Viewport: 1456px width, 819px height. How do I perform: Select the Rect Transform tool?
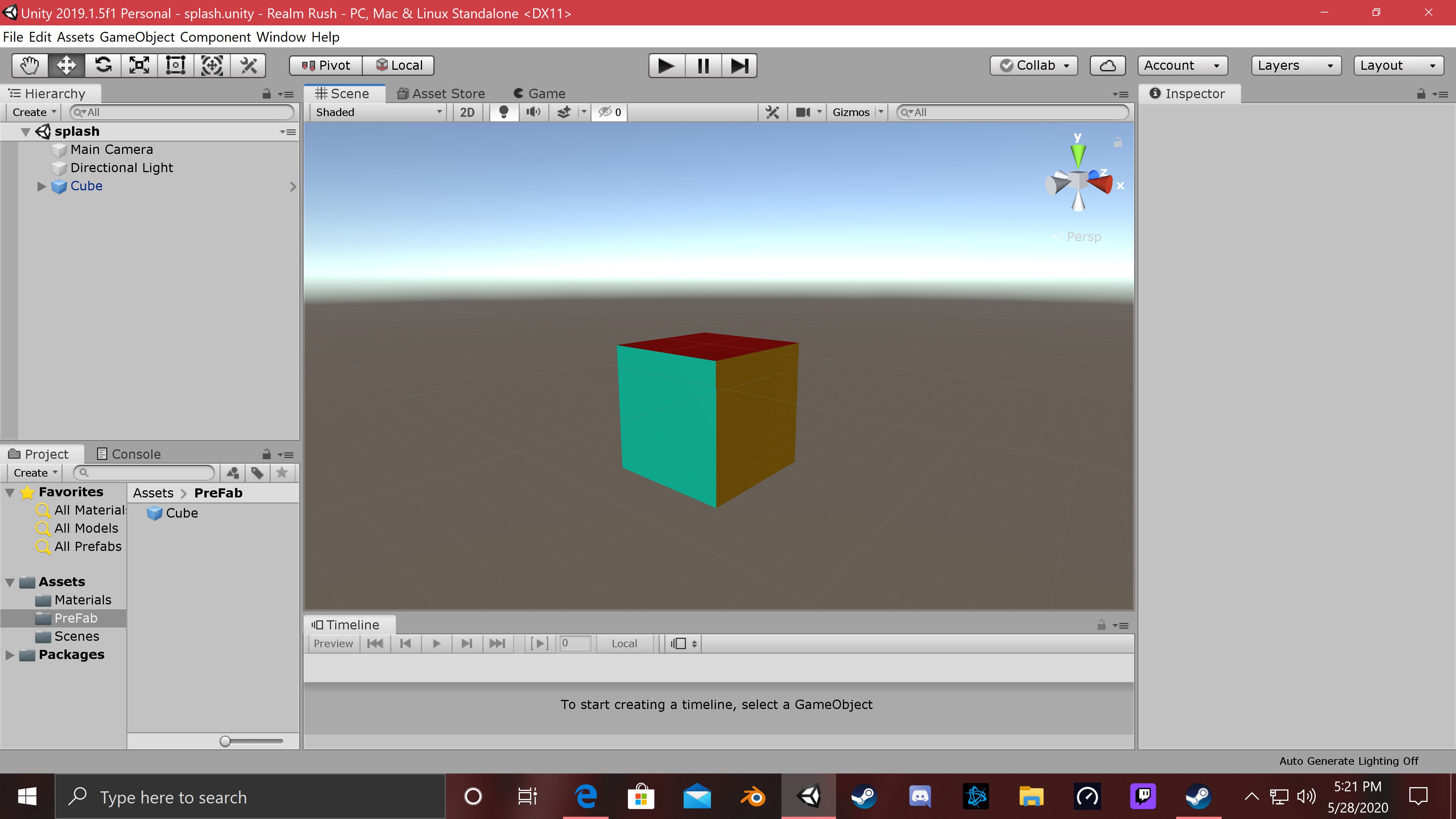pyautogui.click(x=175, y=65)
